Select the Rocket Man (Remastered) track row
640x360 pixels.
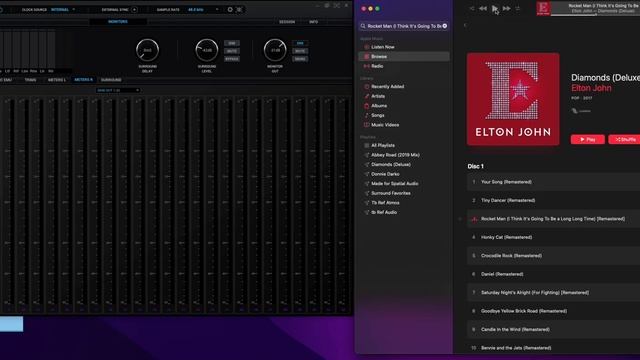tap(553, 219)
